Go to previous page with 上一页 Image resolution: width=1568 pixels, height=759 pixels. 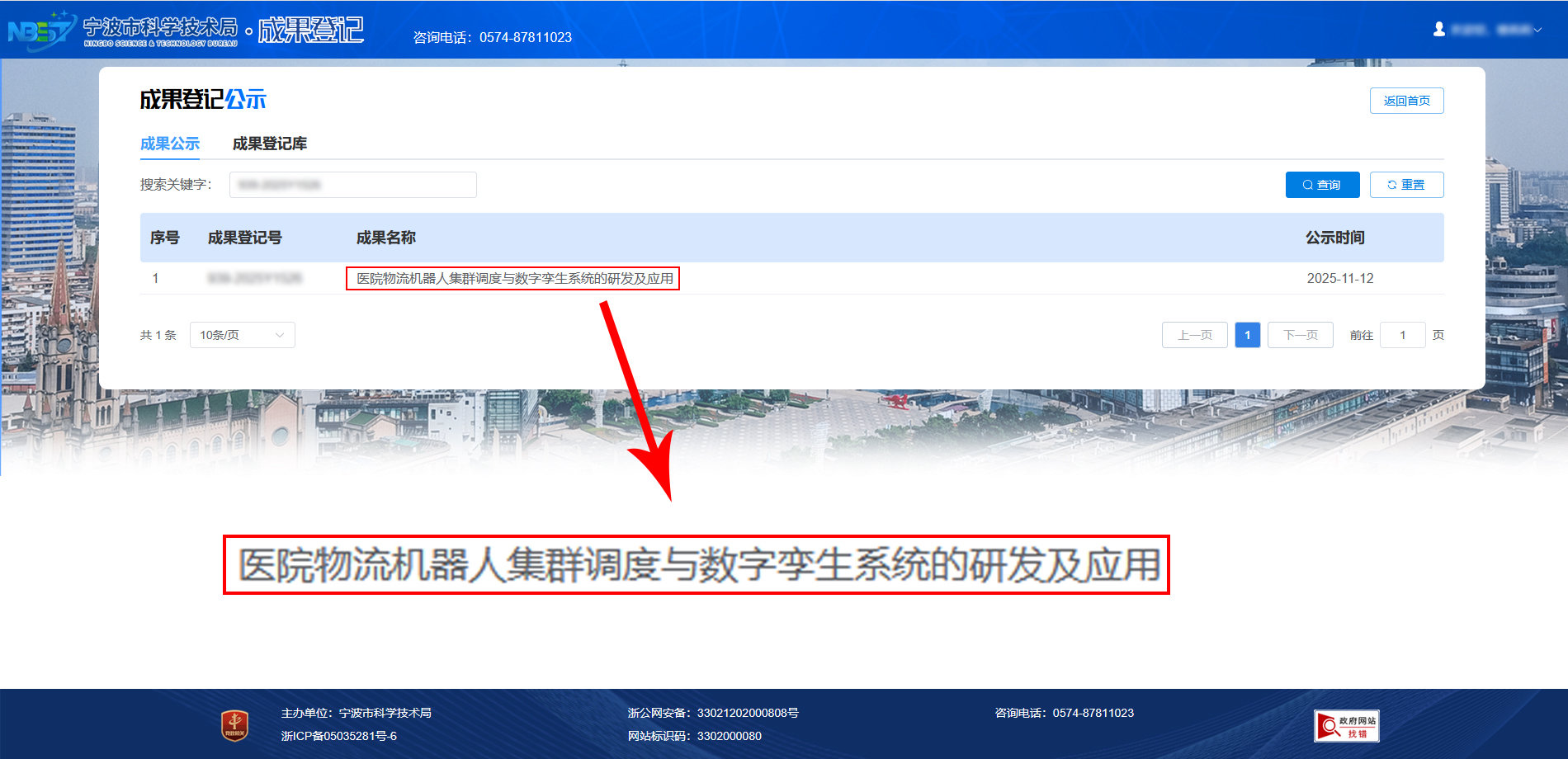pyautogui.click(x=1194, y=335)
